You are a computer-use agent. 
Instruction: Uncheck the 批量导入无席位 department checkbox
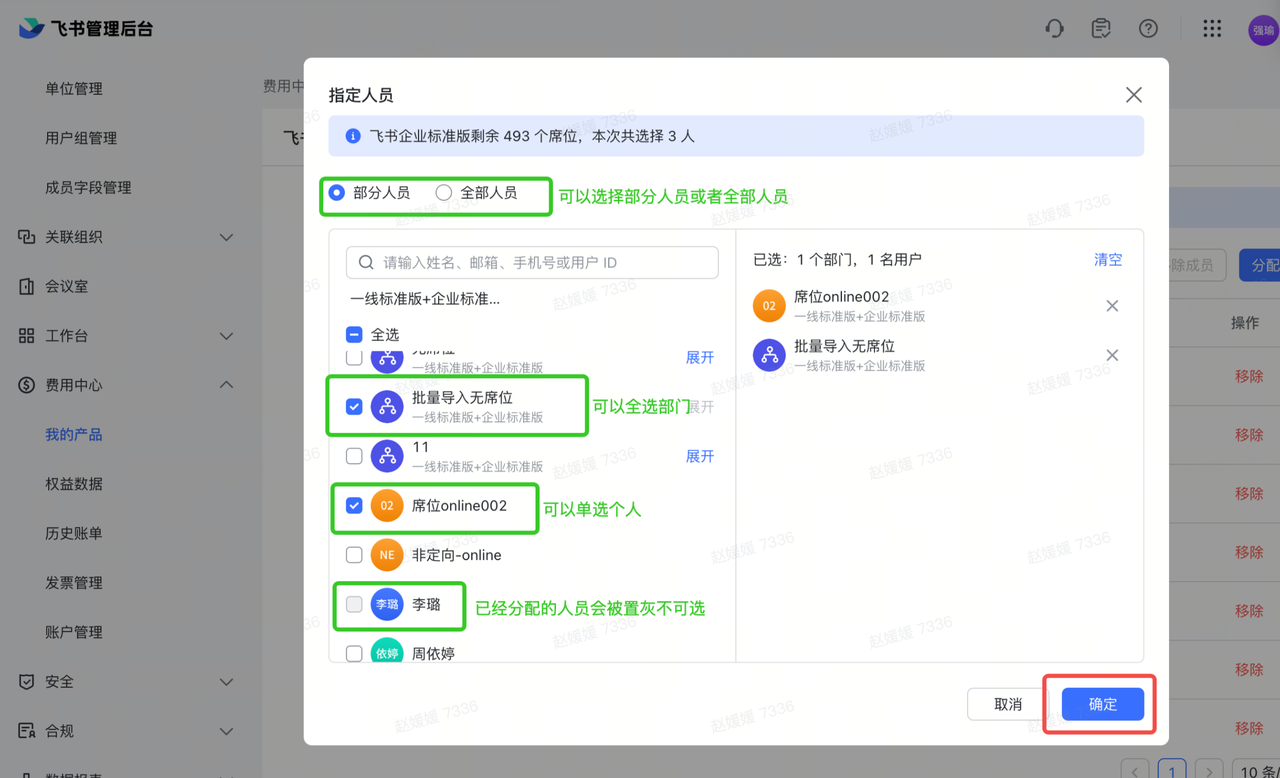(x=354, y=407)
